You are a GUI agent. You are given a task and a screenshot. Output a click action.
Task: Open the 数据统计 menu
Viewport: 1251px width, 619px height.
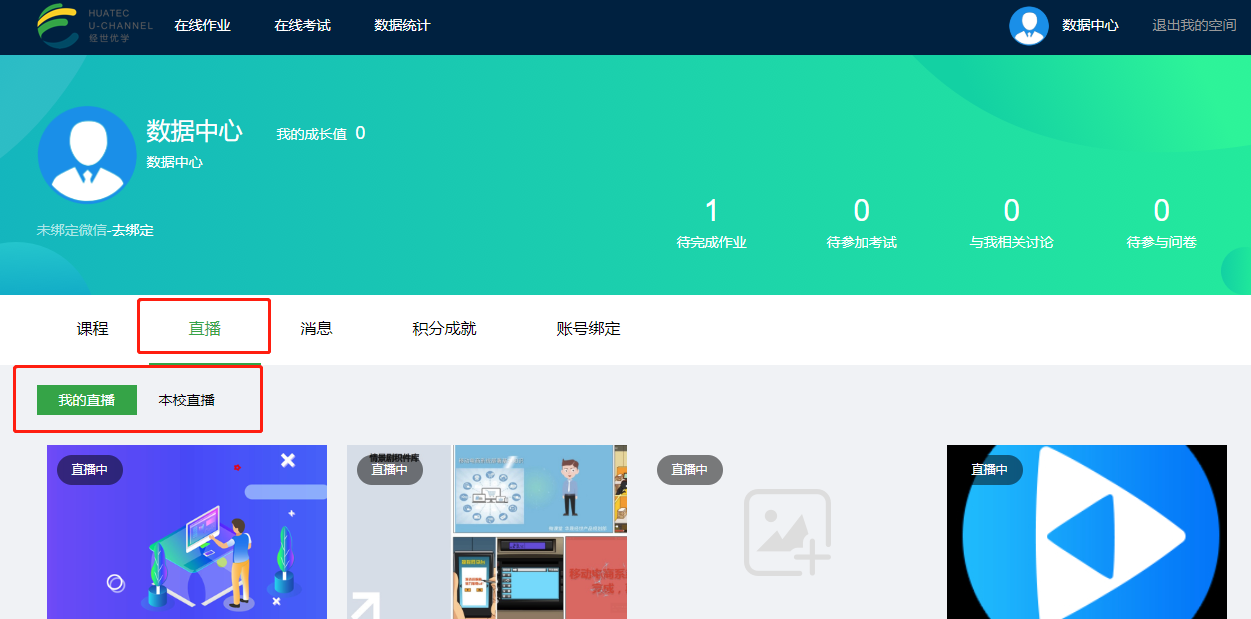coord(402,26)
